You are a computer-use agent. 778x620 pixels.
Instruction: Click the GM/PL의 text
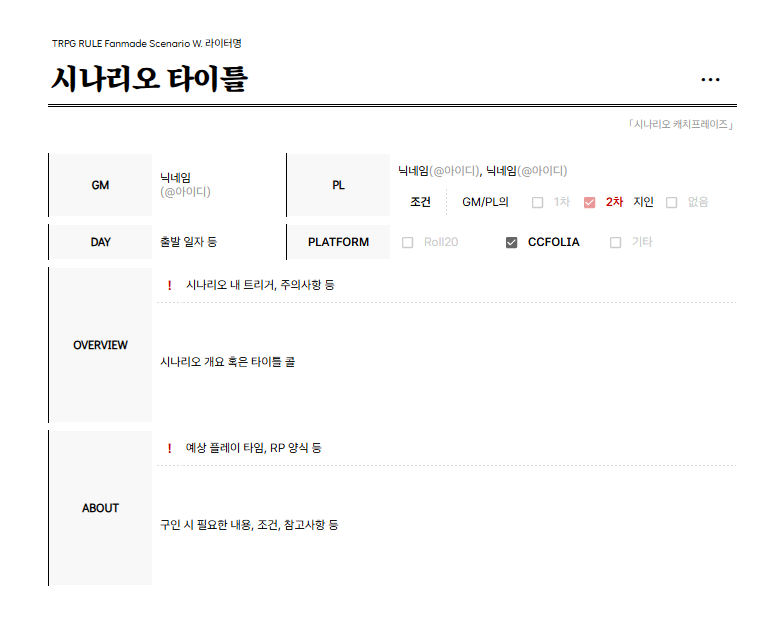click(485, 202)
